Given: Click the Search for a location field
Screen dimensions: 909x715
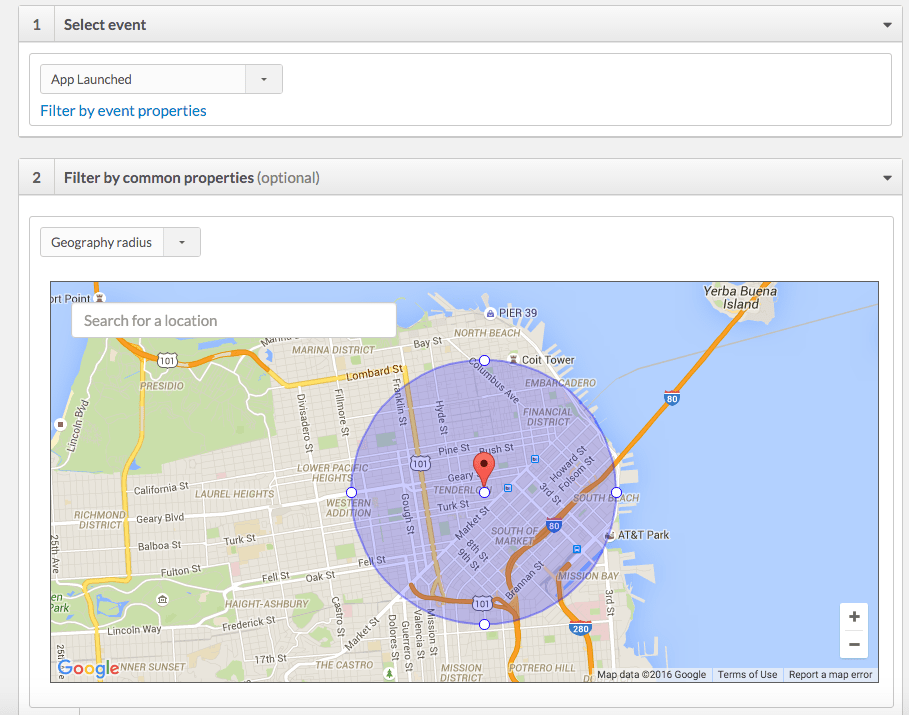Looking at the screenshot, I should tap(233, 320).
